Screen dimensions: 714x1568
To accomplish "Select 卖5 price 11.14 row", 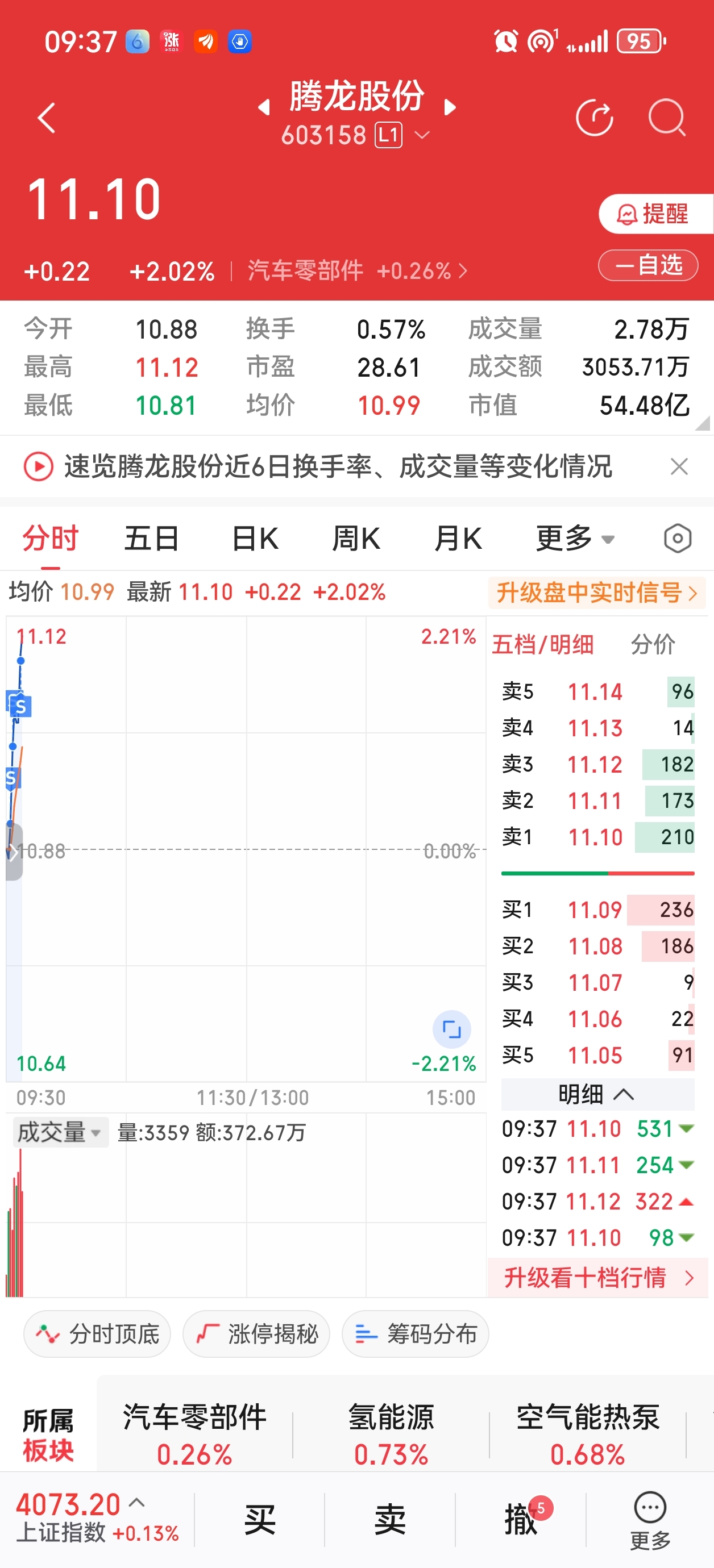I will 597,691.
